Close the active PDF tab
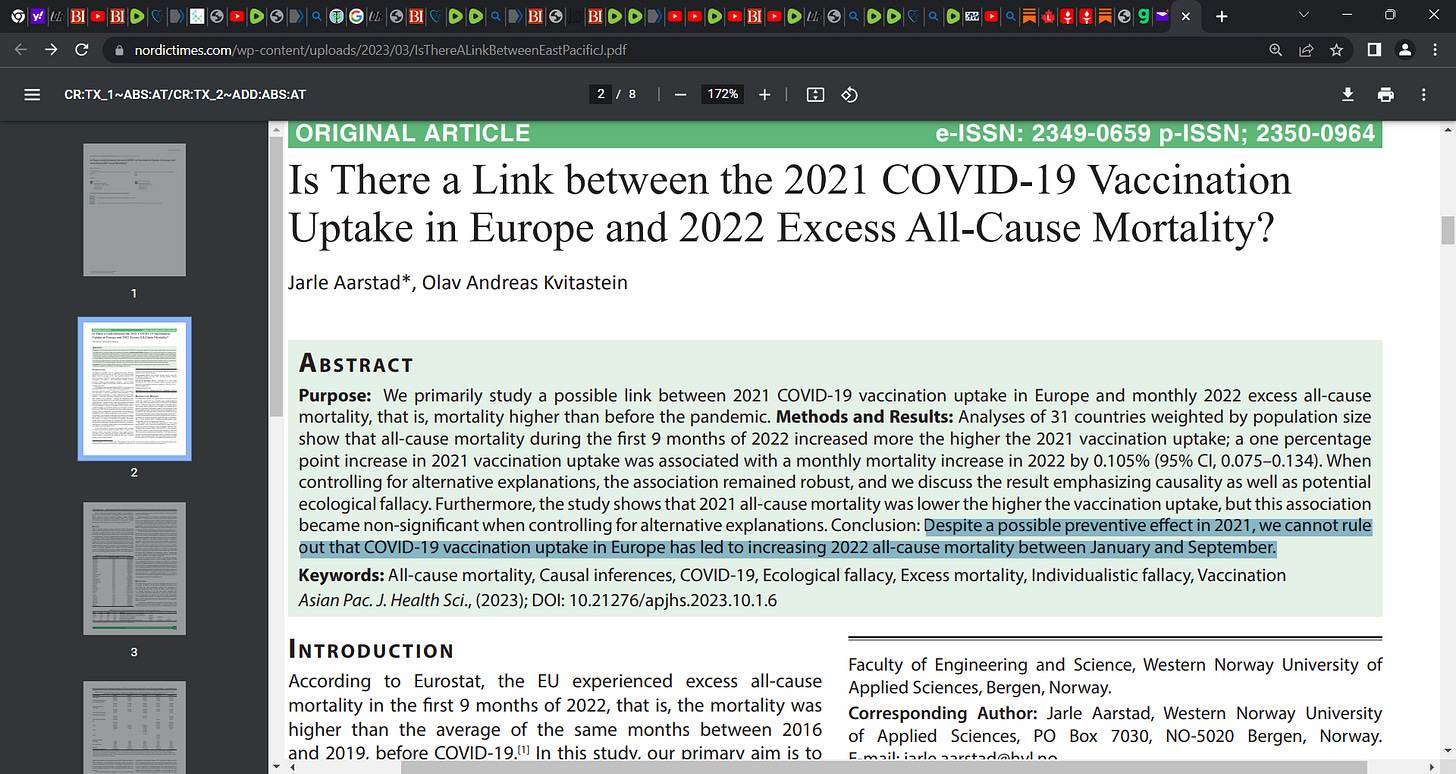Viewport: 1456px width, 774px height. click(x=1186, y=17)
